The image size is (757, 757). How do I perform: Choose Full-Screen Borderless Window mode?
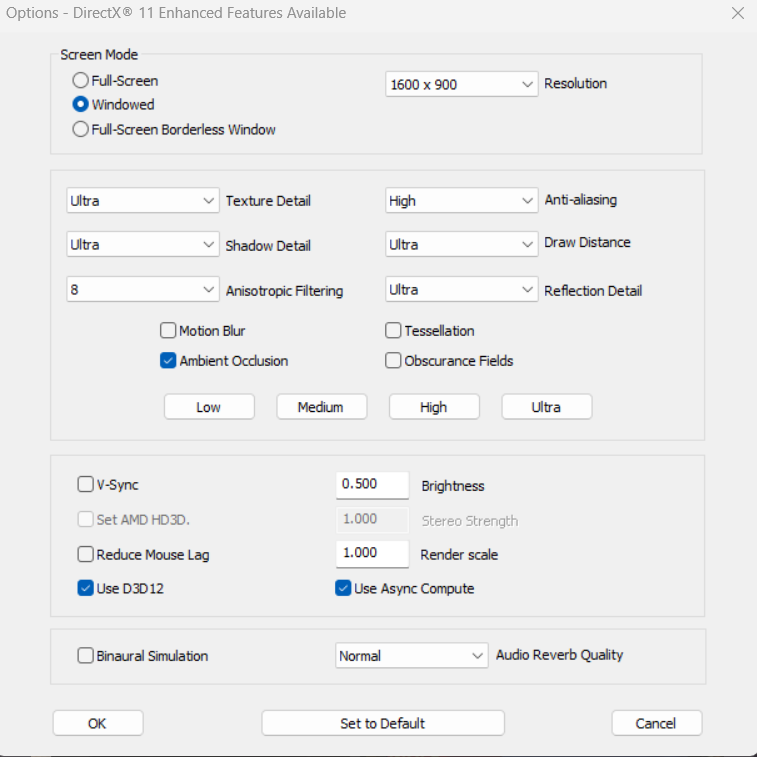(81, 129)
